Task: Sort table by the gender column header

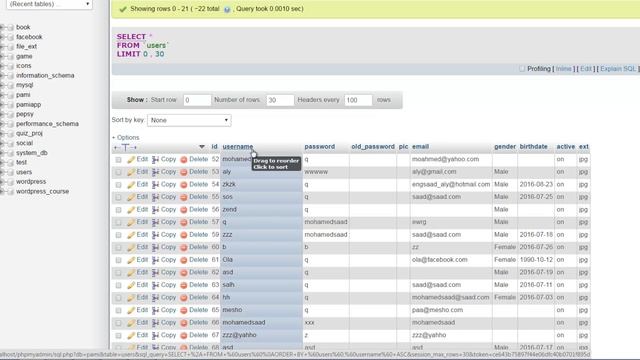Action: click(x=505, y=147)
